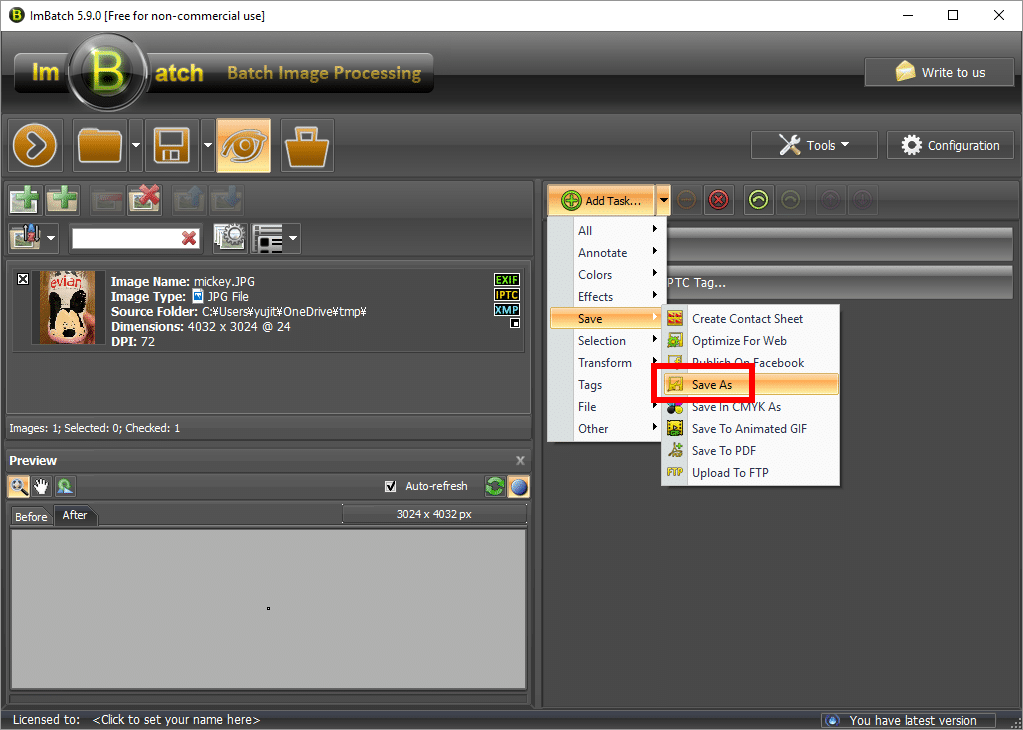Image resolution: width=1023 pixels, height=730 pixels.
Task: Click the shopping bag icon in toolbar
Action: pos(307,146)
